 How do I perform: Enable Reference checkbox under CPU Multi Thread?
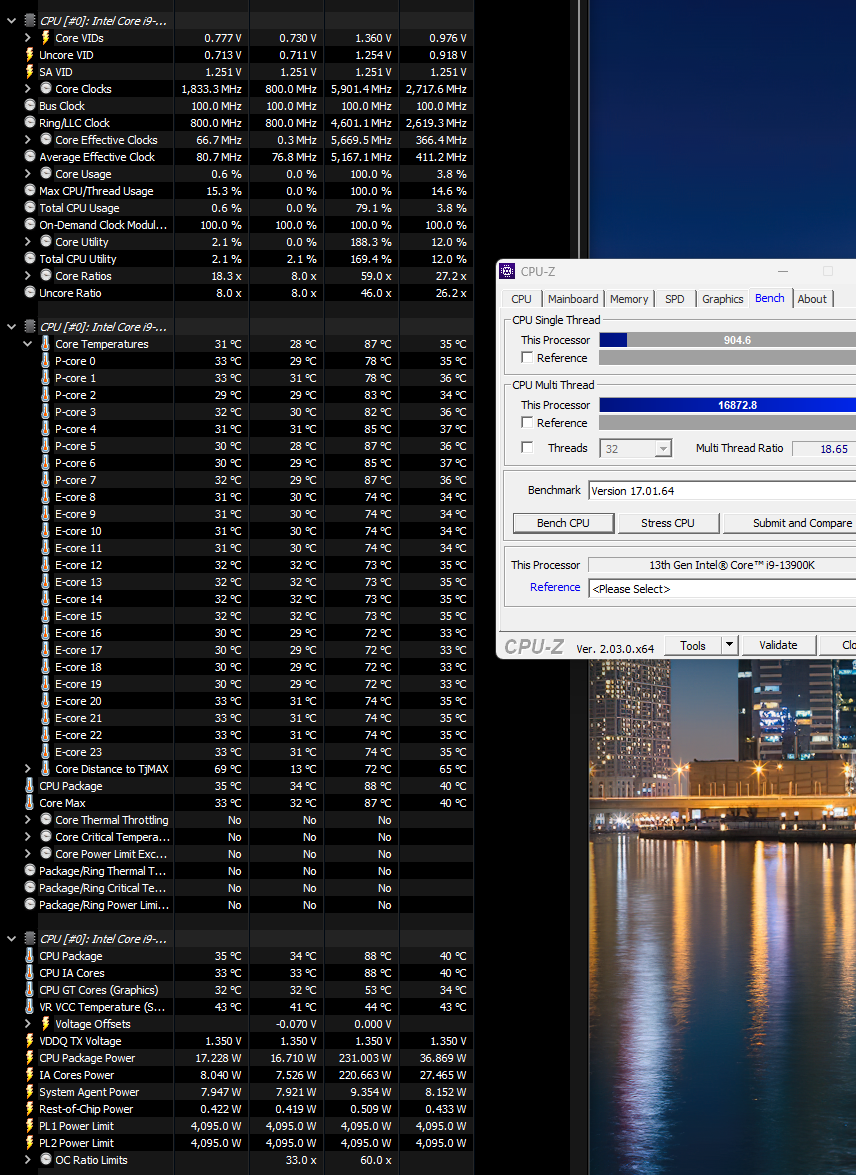[x=528, y=423]
